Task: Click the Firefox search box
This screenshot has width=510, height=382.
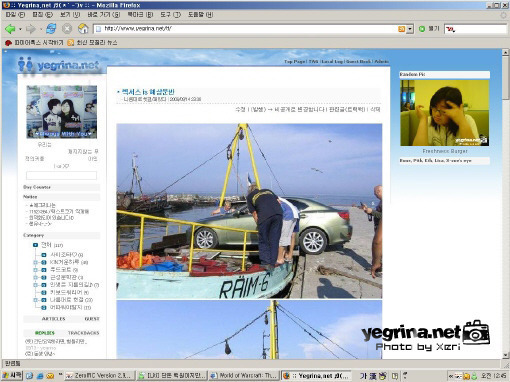Action: point(476,29)
